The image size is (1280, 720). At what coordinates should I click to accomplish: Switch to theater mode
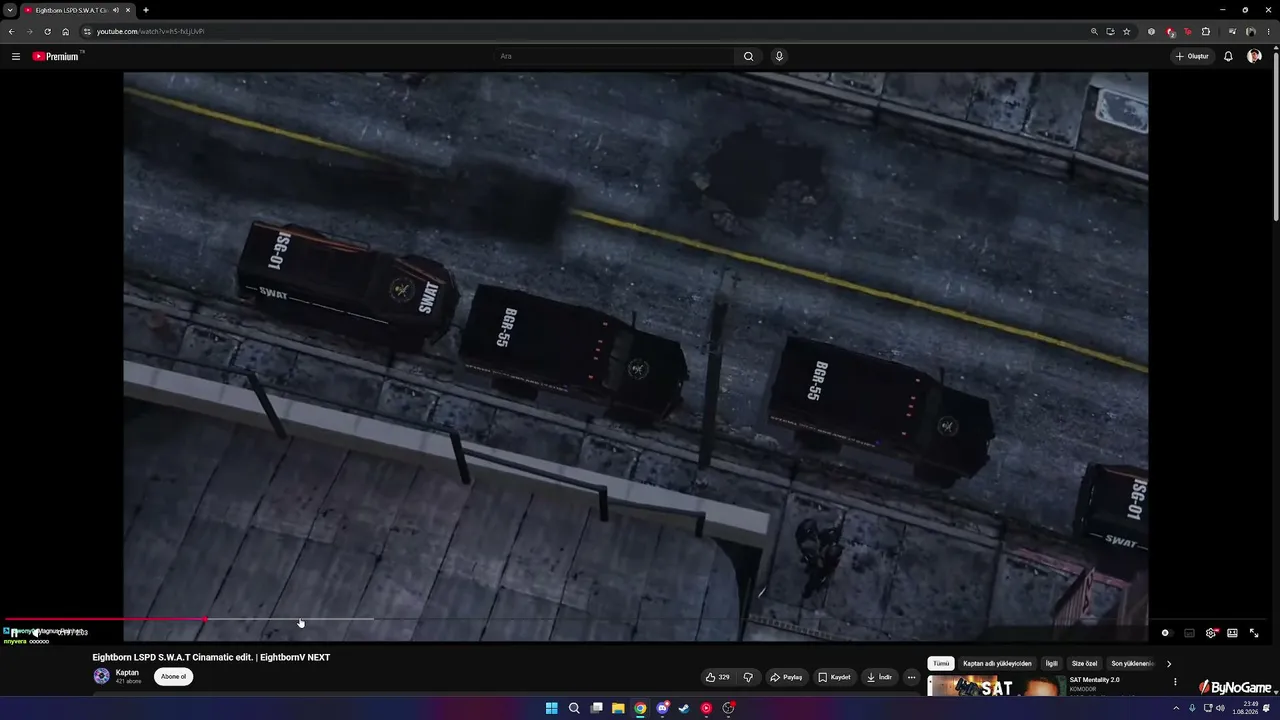pos(1232,633)
